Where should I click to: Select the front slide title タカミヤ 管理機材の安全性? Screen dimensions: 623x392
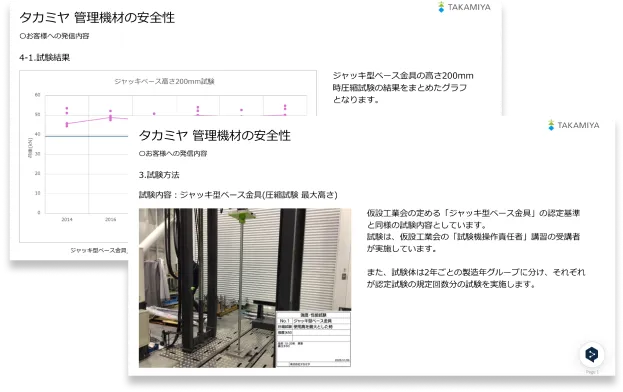coord(215,135)
